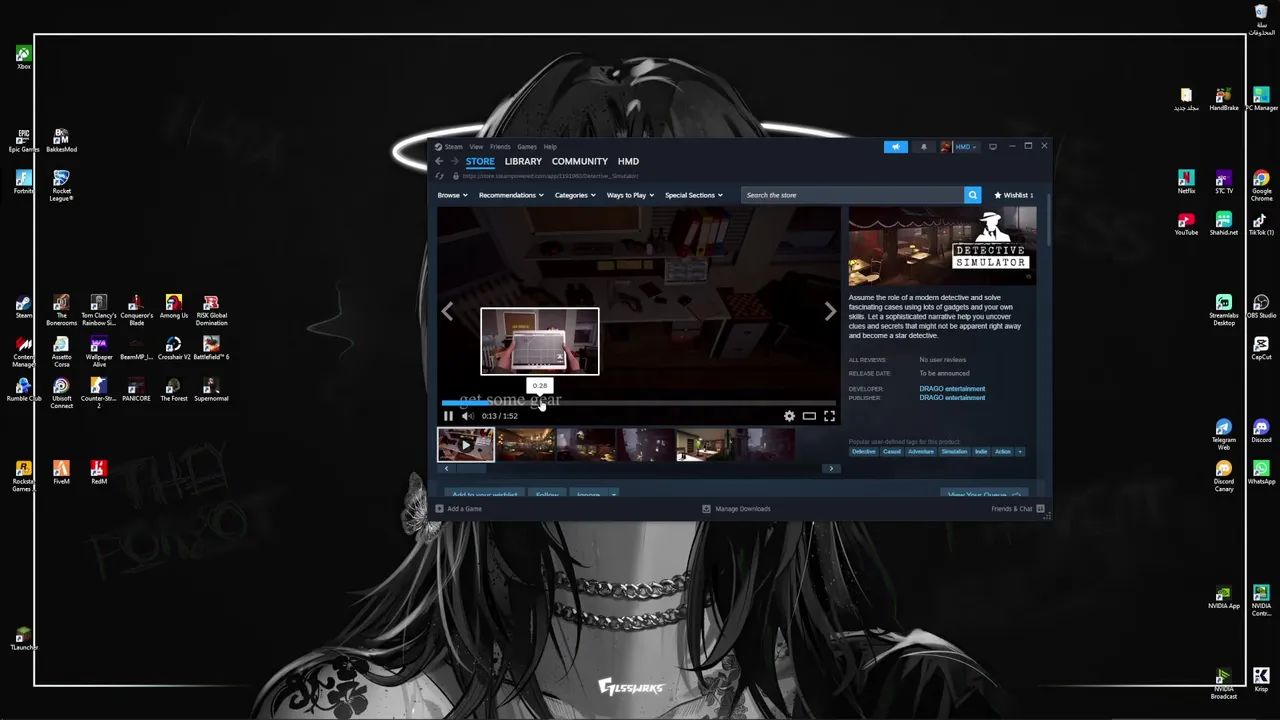The height and width of the screenshot is (720, 1280).
Task: Open the Discord desktop shortcut
Action: [x=1261, y=432]
